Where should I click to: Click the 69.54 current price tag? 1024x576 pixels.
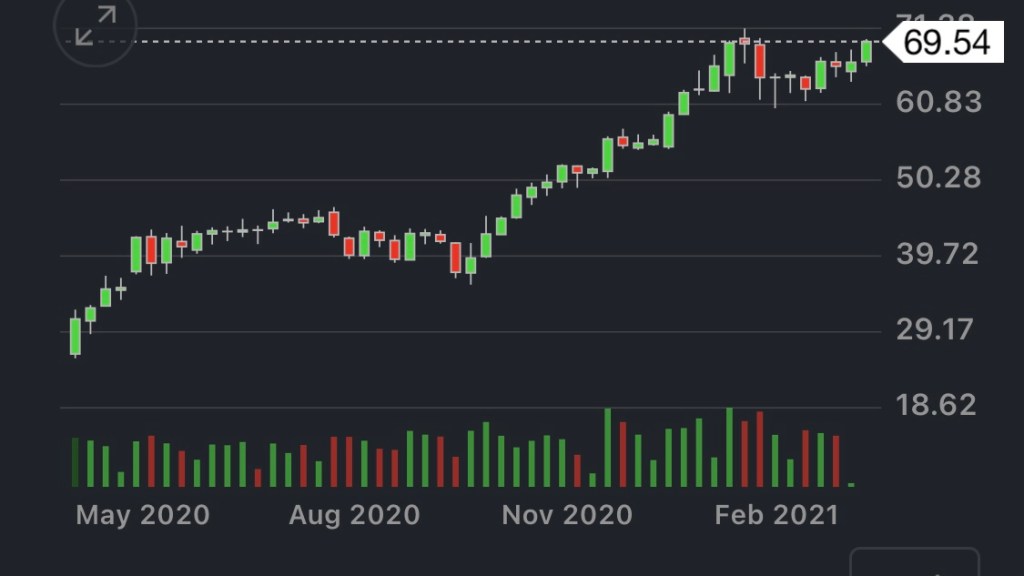[x=946, y=43]
